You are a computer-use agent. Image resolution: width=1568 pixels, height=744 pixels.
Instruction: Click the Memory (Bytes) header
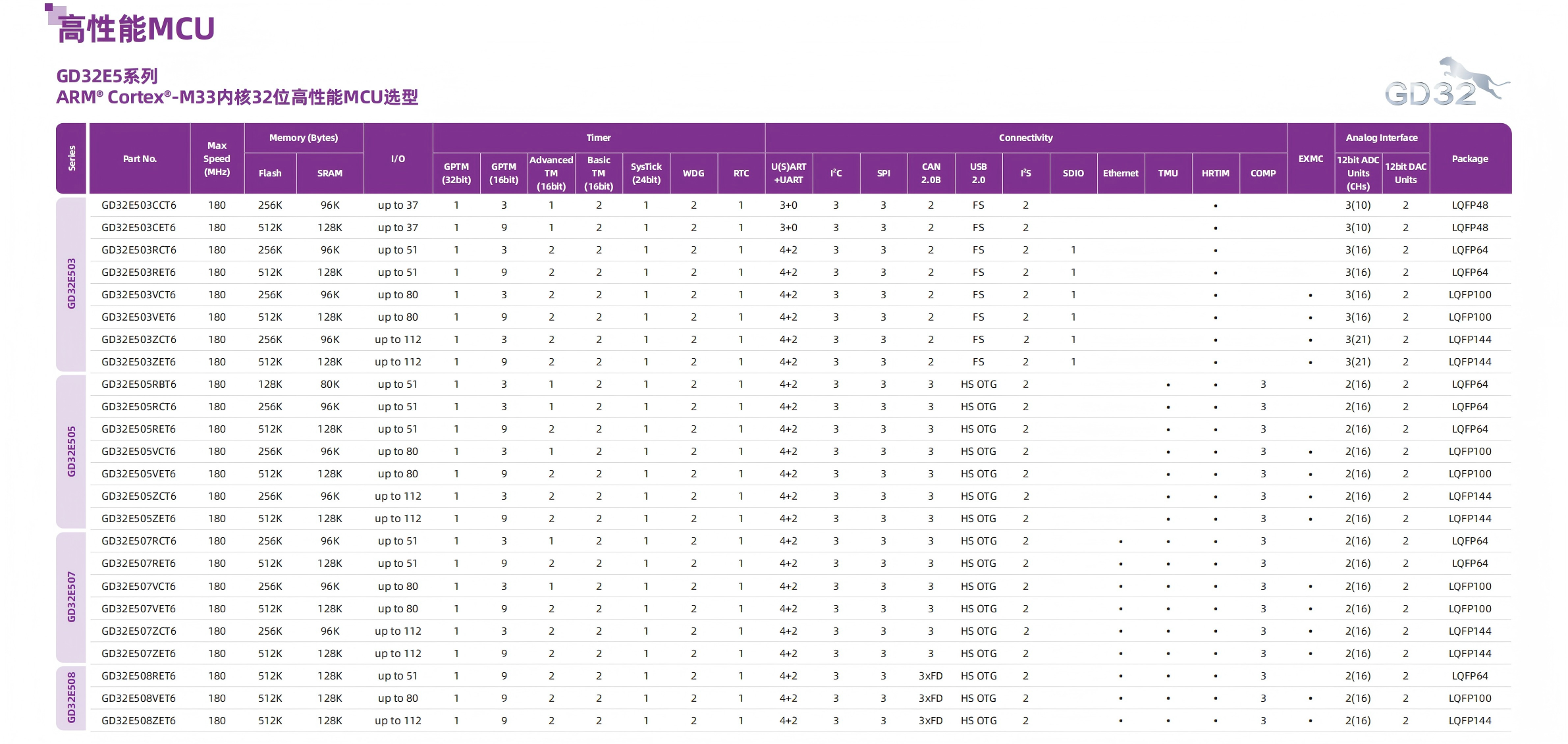(x=303, y=138)
